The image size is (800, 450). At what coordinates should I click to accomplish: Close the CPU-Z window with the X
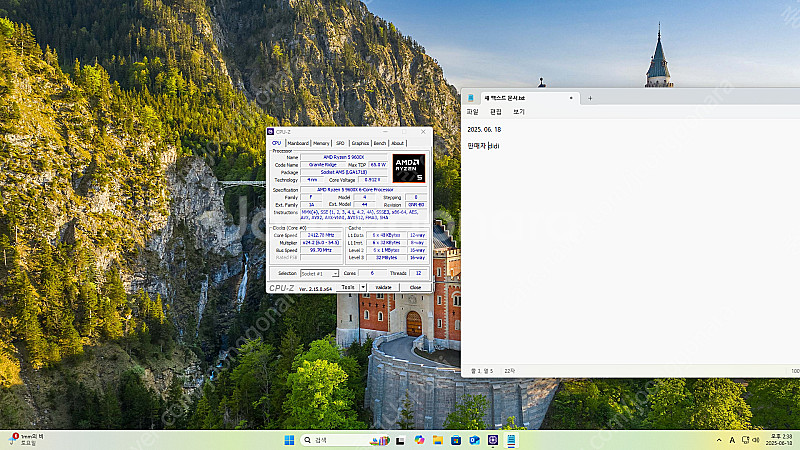pyautogui.click(x=423, y=132)
